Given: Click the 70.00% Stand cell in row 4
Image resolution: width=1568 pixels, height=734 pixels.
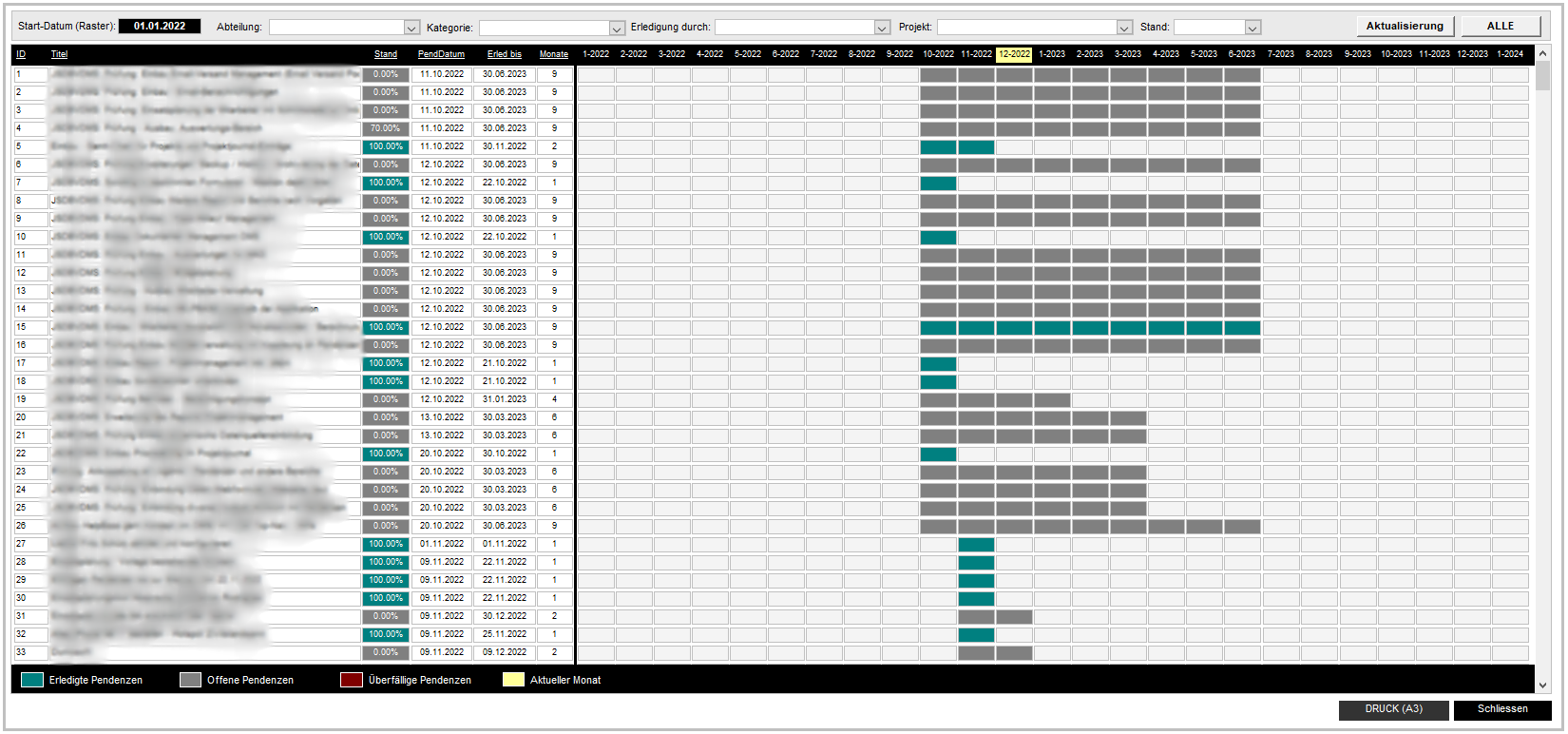Looking at the screenshot, I should click(385, 128).
